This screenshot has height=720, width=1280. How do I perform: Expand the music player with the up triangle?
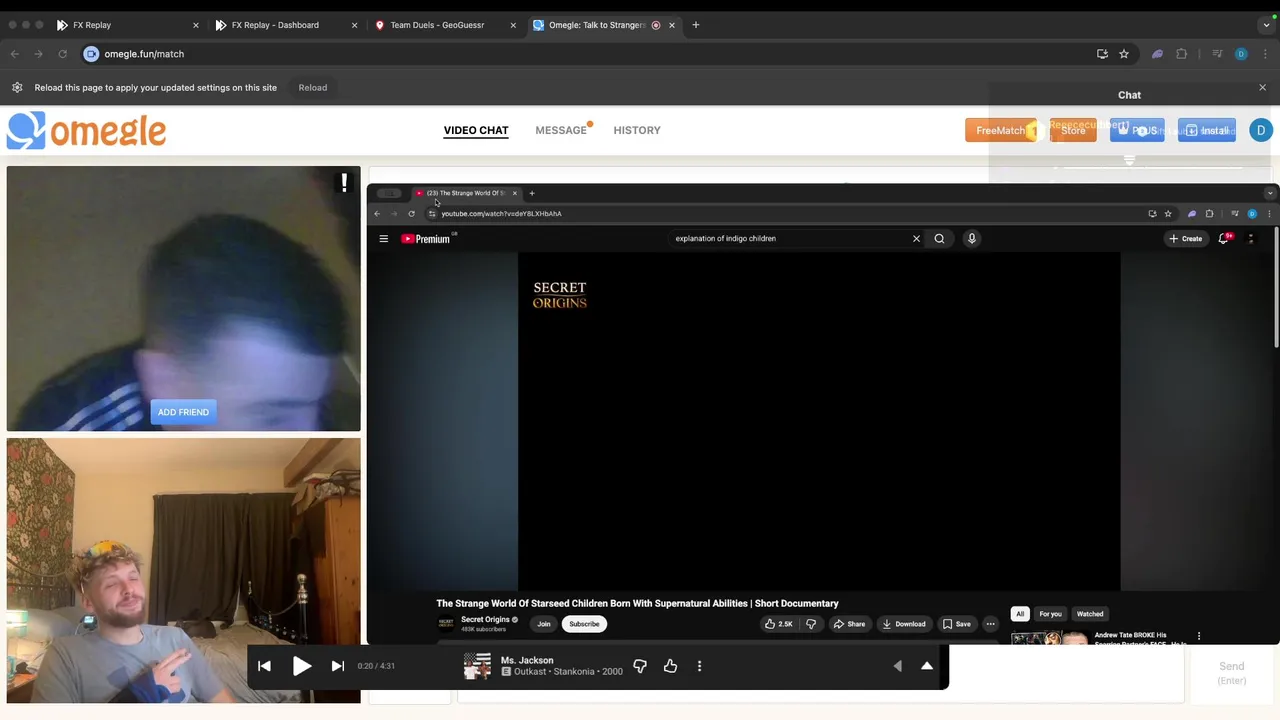[927, 666]
